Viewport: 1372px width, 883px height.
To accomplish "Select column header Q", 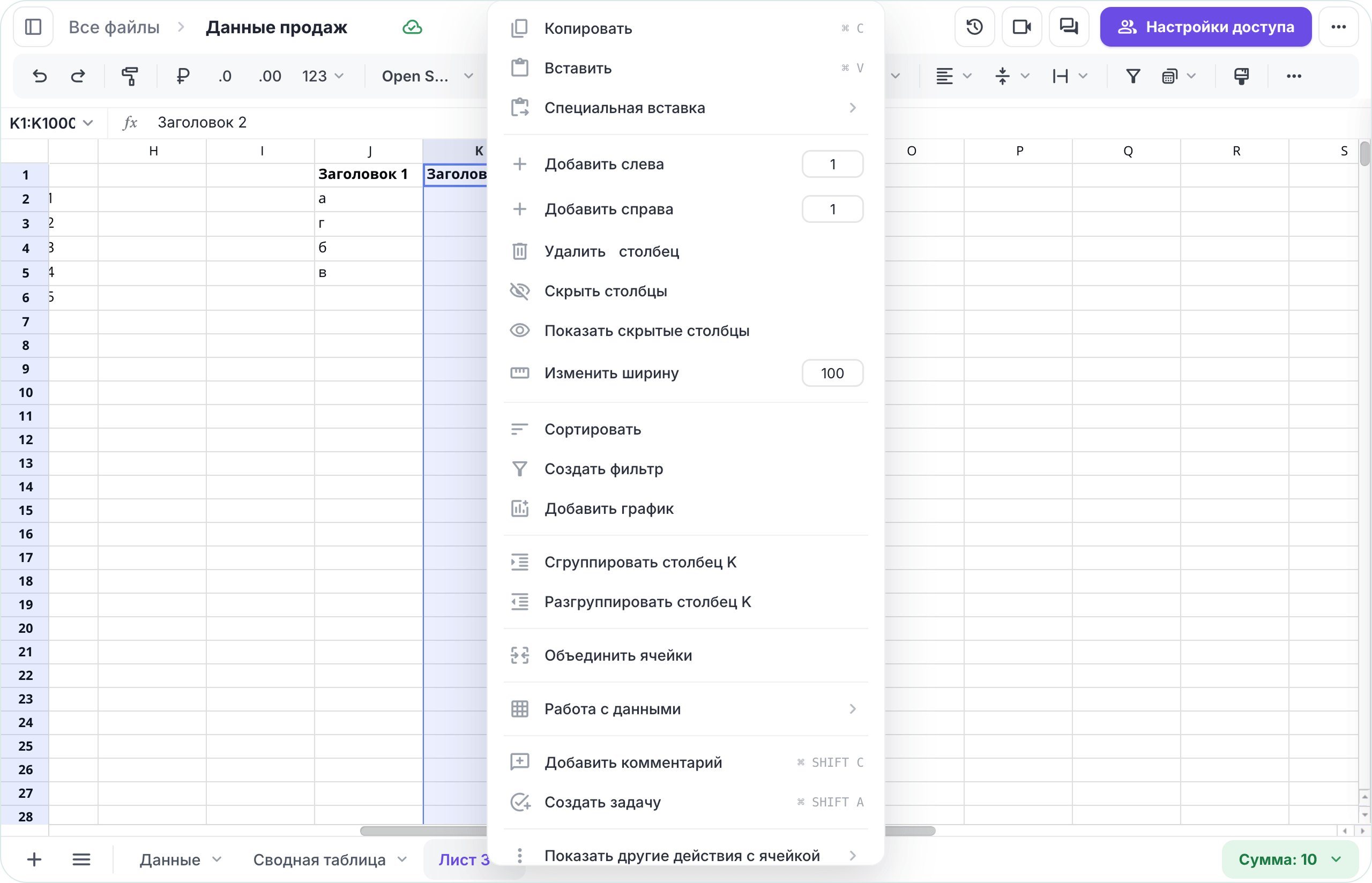I will point(1128,151).
